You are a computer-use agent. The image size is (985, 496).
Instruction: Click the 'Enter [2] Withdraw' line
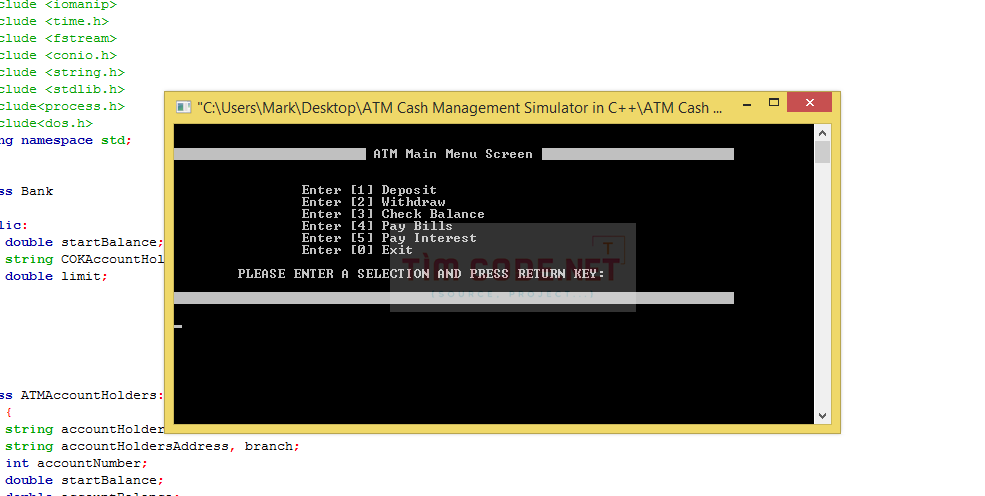[x=373, y=202]
